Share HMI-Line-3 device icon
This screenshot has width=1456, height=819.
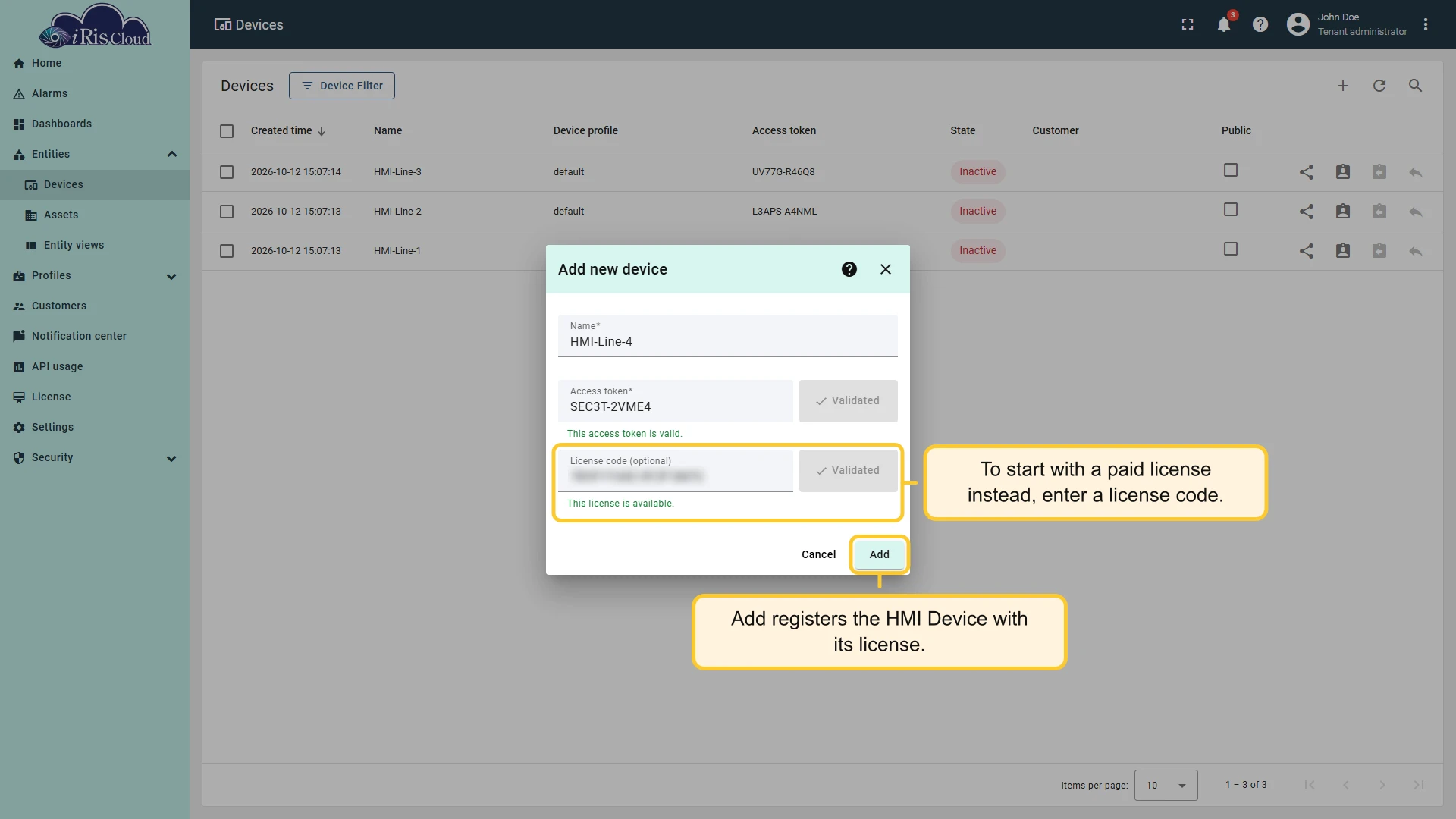[1307, 172]
